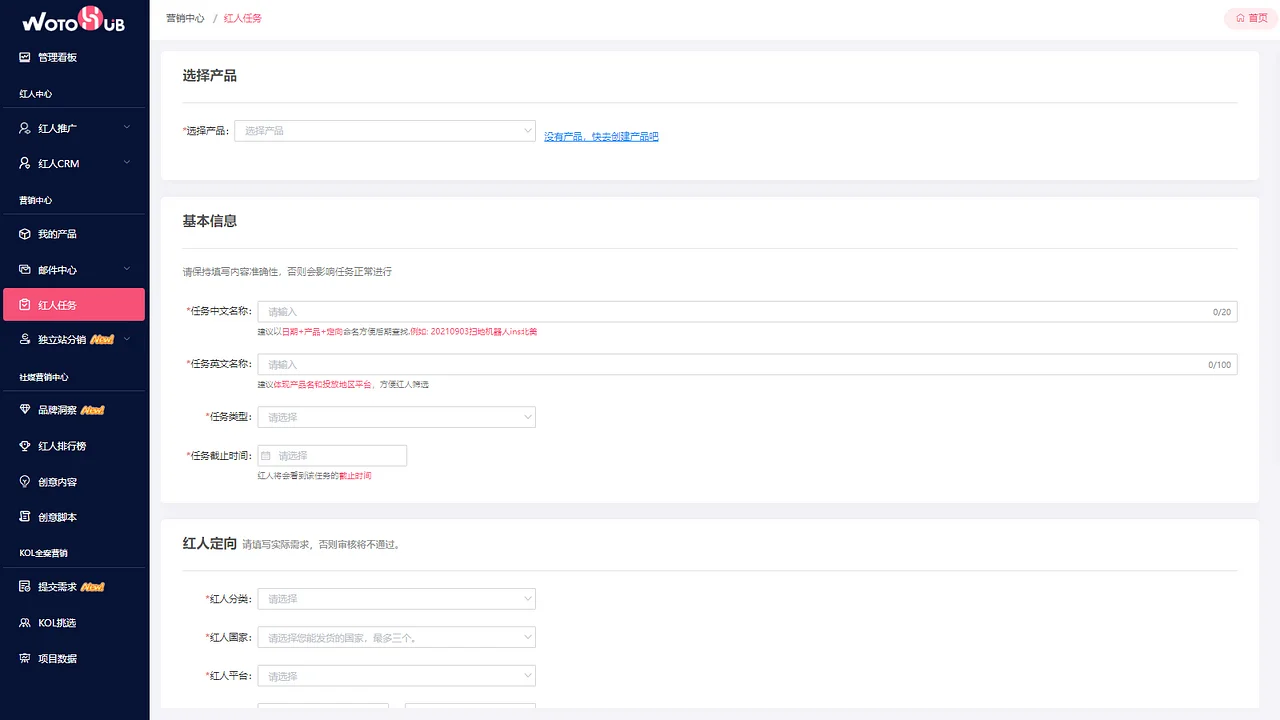Select the 创意内容 lightbulb icon
This screenshot has height=720, width=1280.
coord(23,481)
